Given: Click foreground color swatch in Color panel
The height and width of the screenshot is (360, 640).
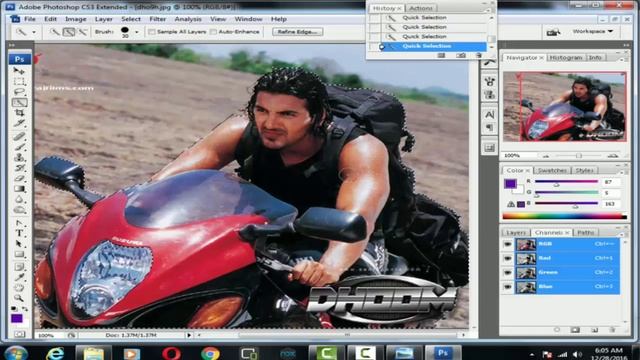Looking at the screenshot, I should 510,183.
